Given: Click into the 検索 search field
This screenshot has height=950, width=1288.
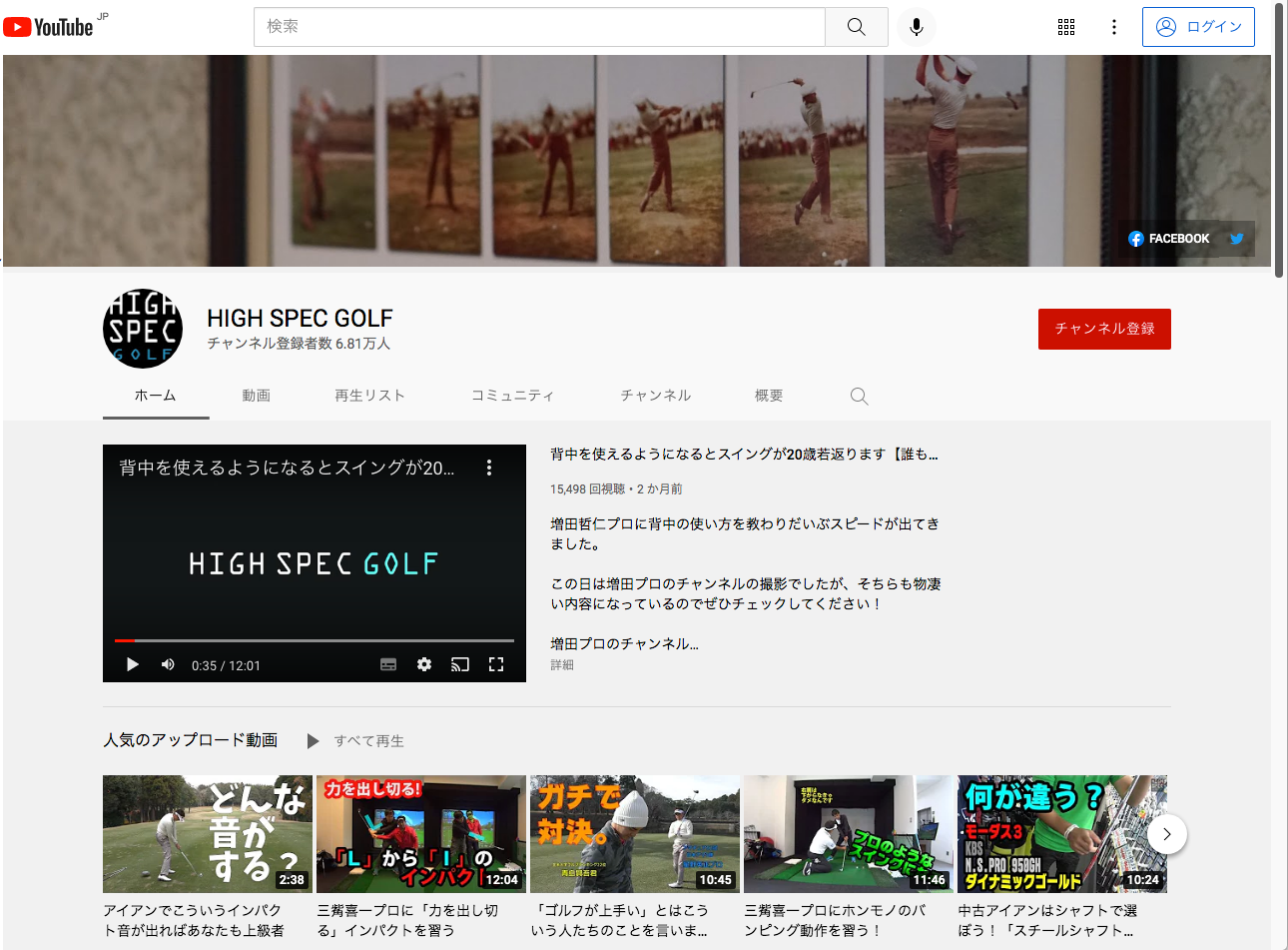Looking at the screenshot, I should pyautogui.click(x=540, y=27).
